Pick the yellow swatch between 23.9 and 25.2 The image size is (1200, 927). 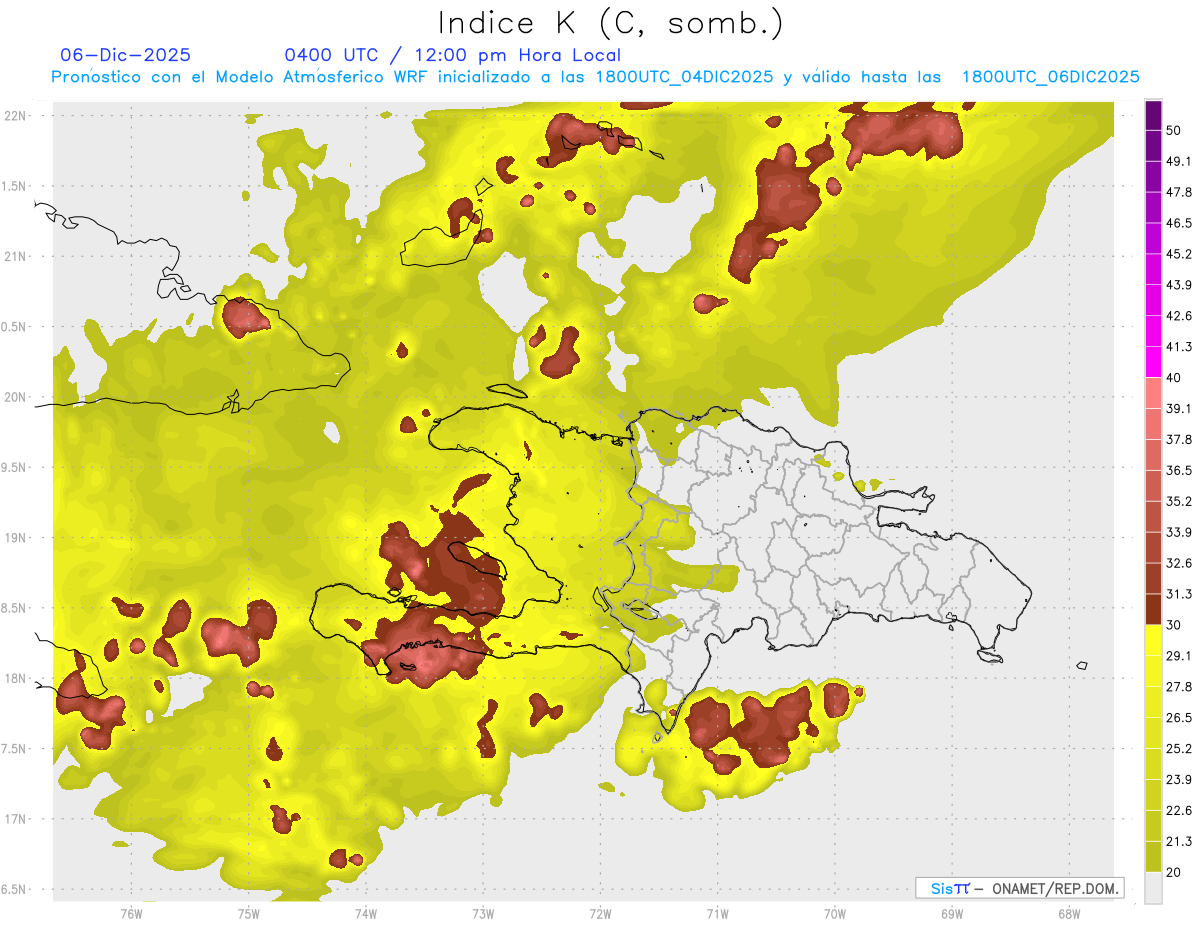[x=1154, y=764]
